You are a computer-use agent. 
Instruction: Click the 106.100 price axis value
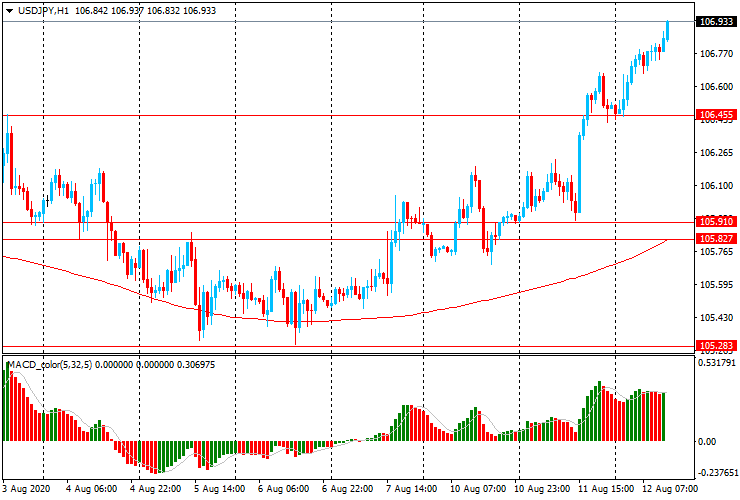click(716, 186)
